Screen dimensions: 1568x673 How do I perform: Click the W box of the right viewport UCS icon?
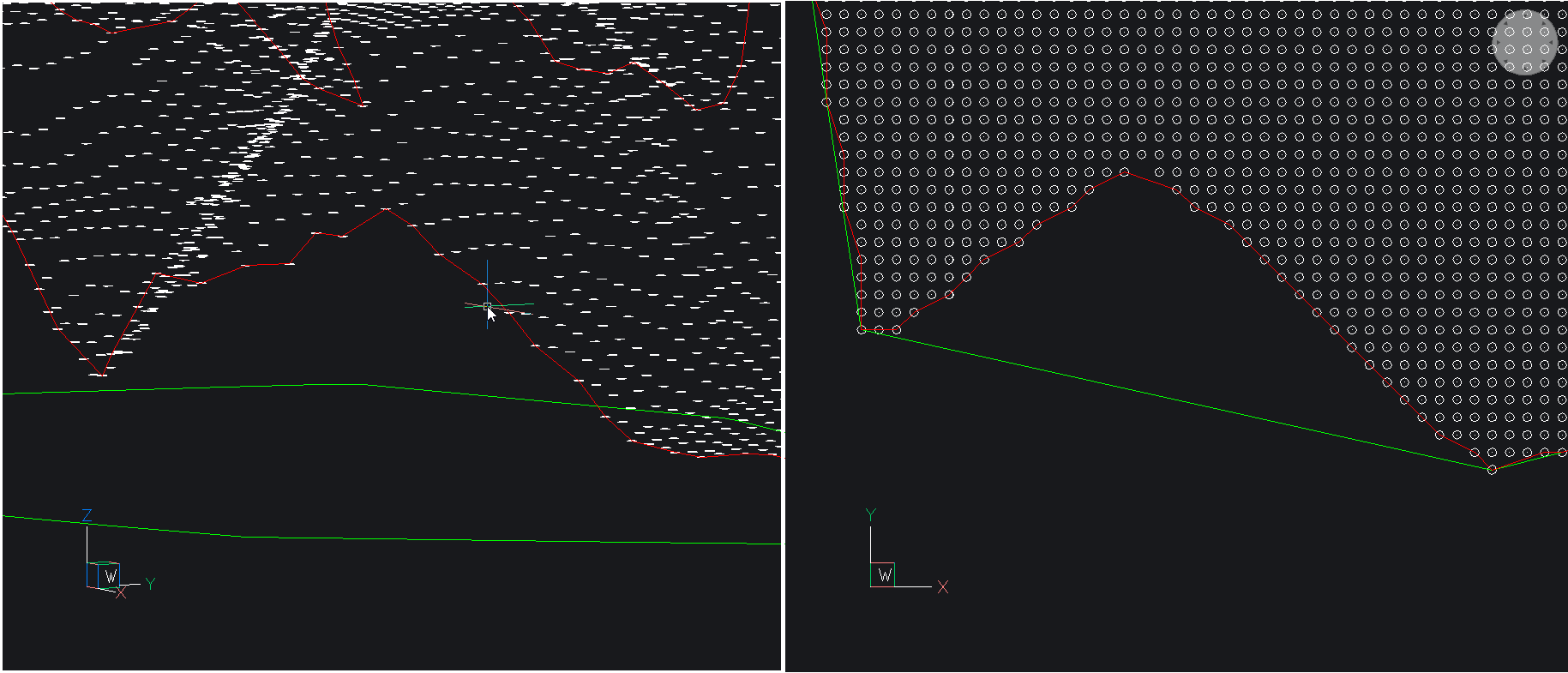point(885,575)
